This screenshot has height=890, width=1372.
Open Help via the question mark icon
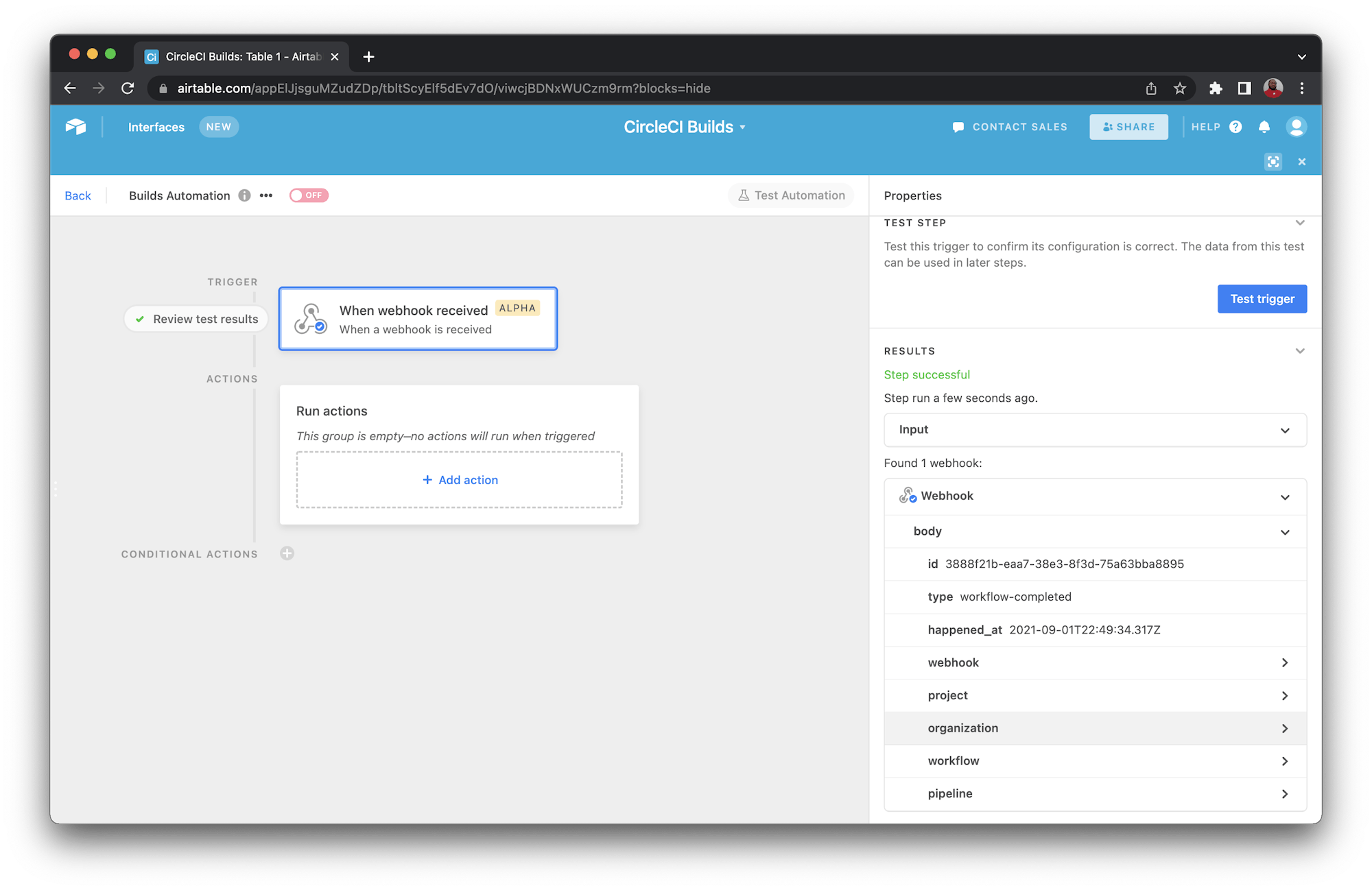pos(1236,126)
